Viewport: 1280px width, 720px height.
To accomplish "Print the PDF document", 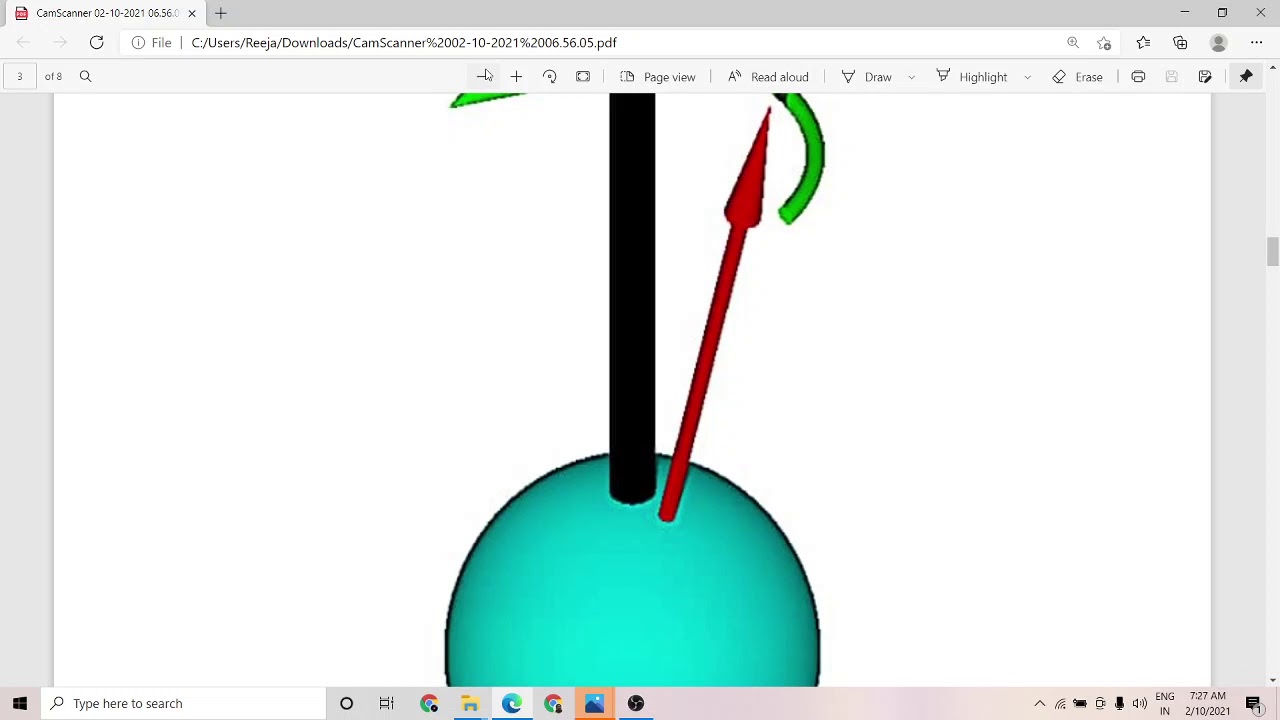I will tap(1138, 77).
